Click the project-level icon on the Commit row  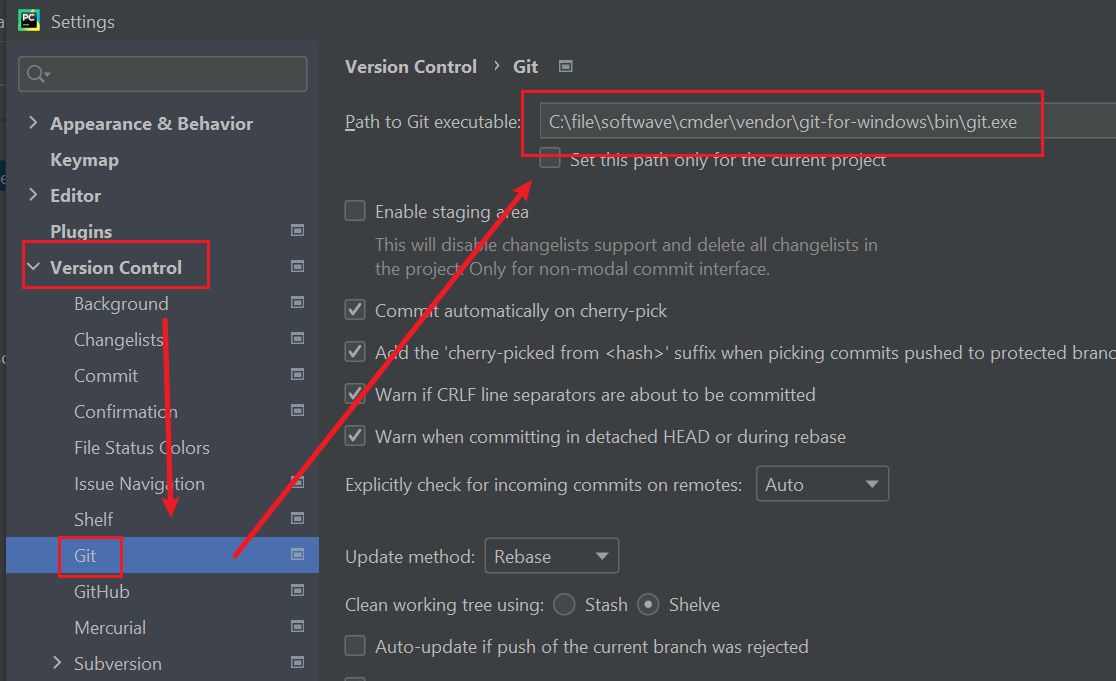[298, 374]
